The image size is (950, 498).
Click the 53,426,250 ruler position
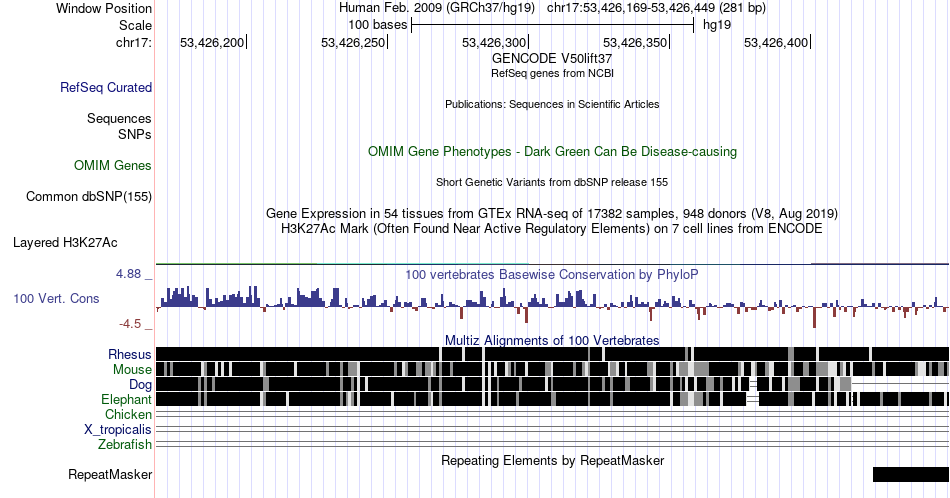[353, 42]
